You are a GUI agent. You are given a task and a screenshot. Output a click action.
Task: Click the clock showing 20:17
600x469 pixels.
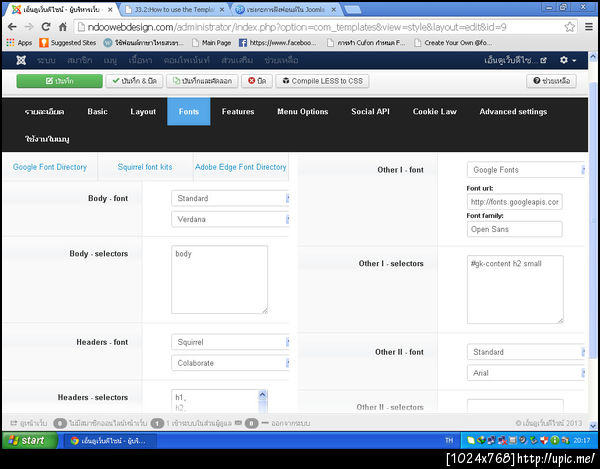coord(582,440)
